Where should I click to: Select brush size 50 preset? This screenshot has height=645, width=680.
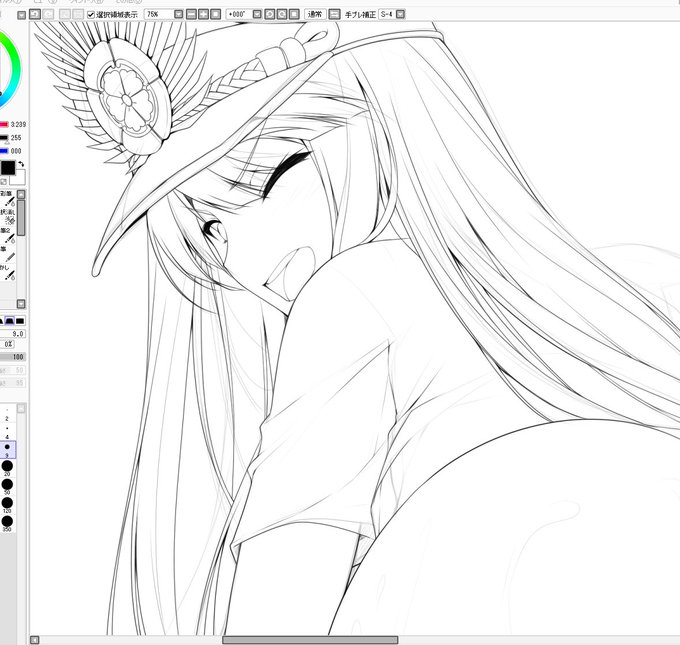(7, 487)
